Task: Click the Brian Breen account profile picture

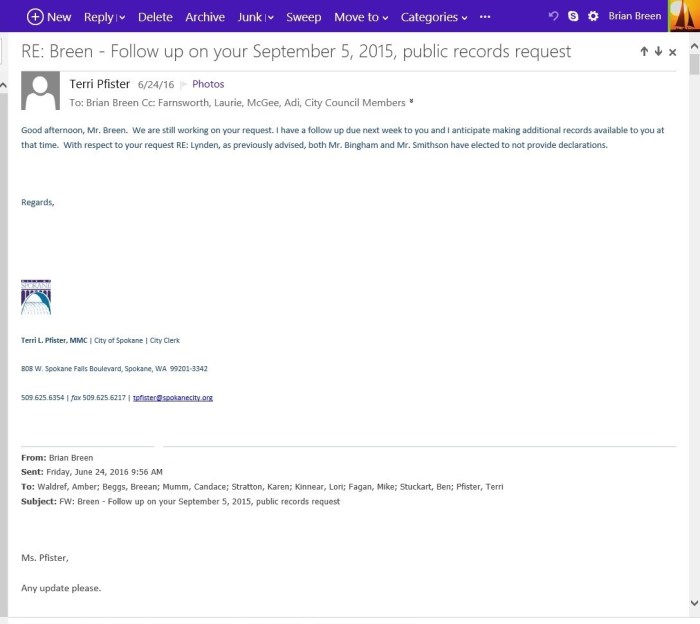Action: [683, 16]
